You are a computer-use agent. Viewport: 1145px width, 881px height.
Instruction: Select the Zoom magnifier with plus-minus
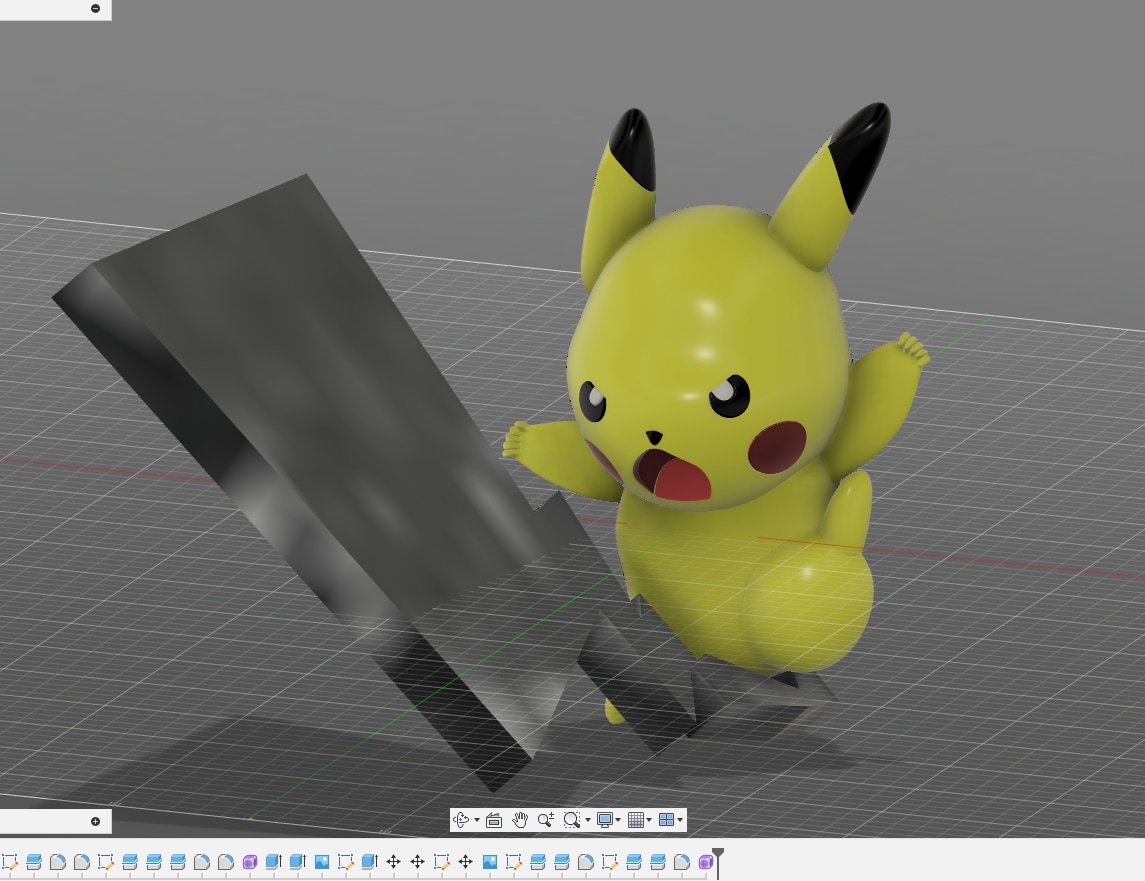pyautogui.click(x=545, y=820)
